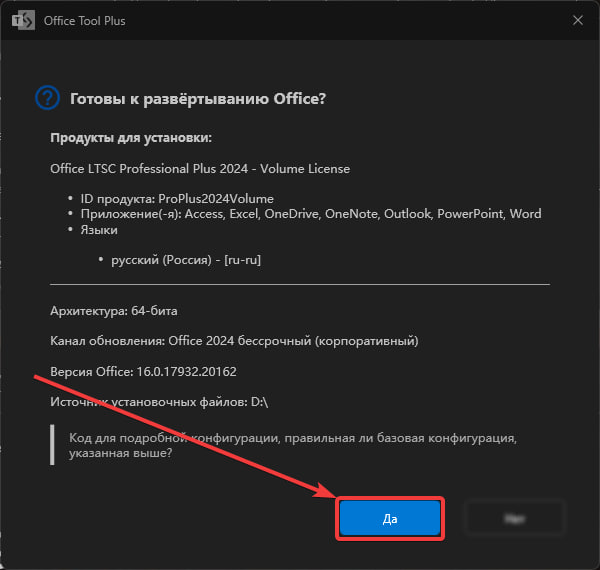
Task: Select the Office LTSC Professional Plus 2024 line
Action: (200, 169)
